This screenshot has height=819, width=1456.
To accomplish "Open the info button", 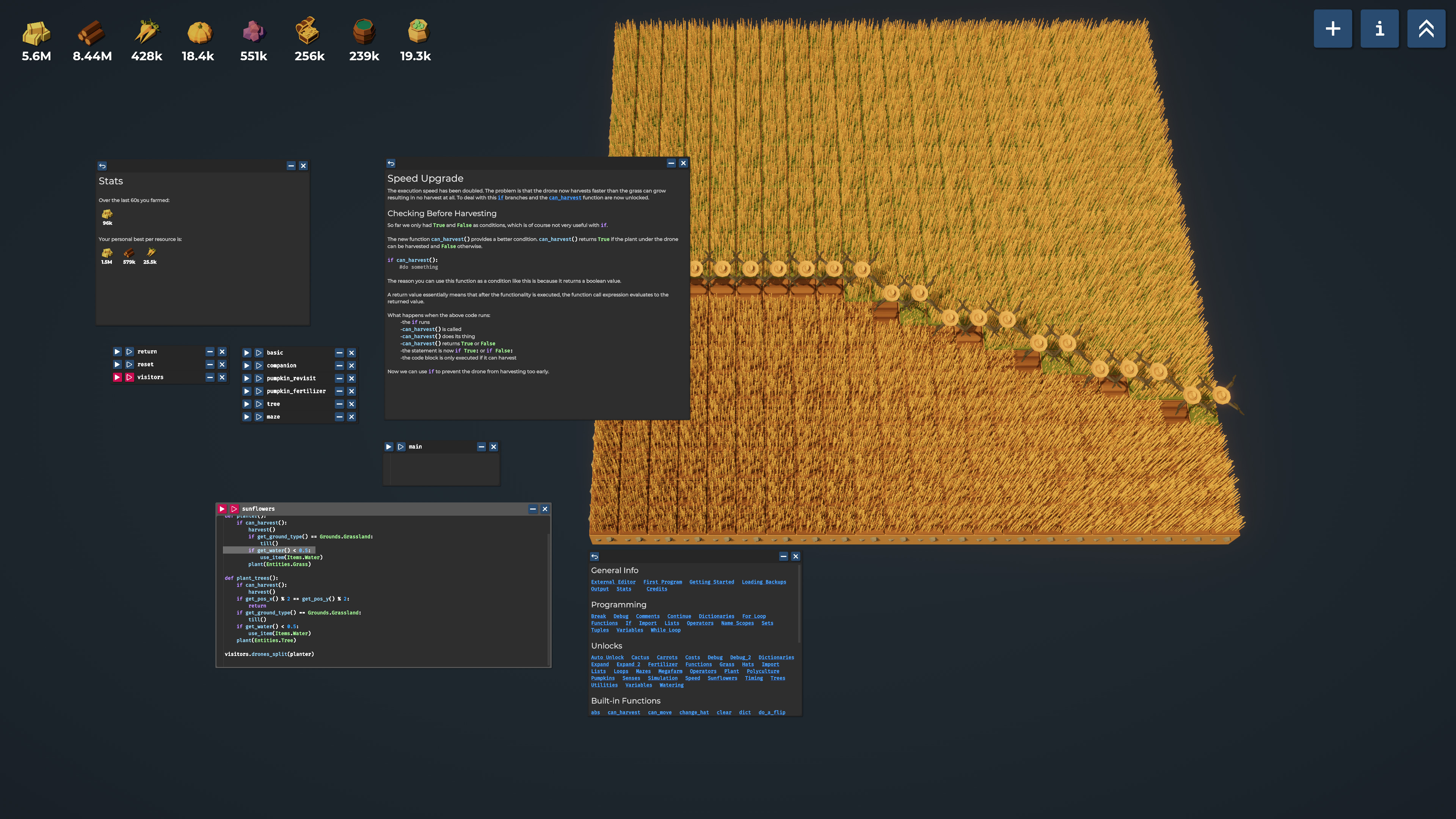I will tap(1379, 28).
